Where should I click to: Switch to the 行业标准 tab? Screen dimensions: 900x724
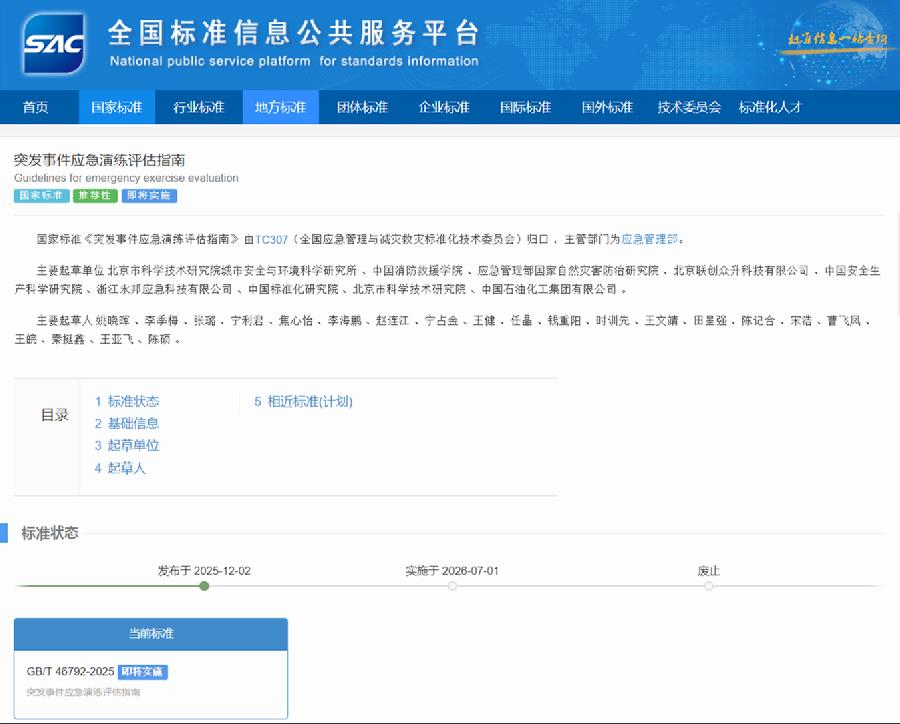click(198, 107)
